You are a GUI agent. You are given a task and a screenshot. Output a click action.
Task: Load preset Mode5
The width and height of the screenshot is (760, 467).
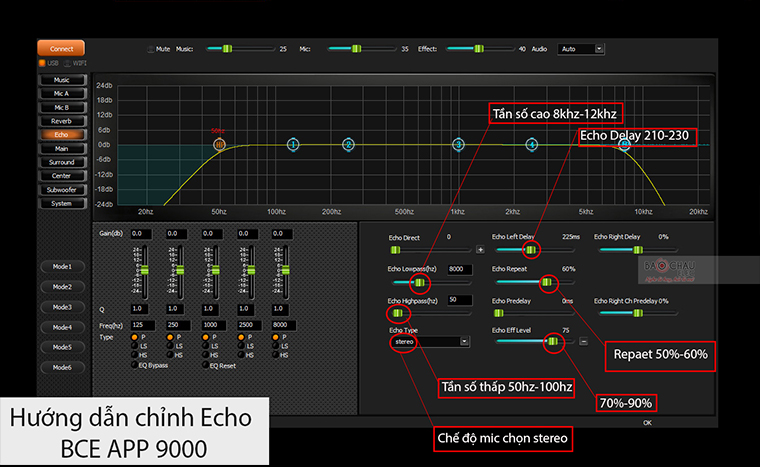[63, 347]
